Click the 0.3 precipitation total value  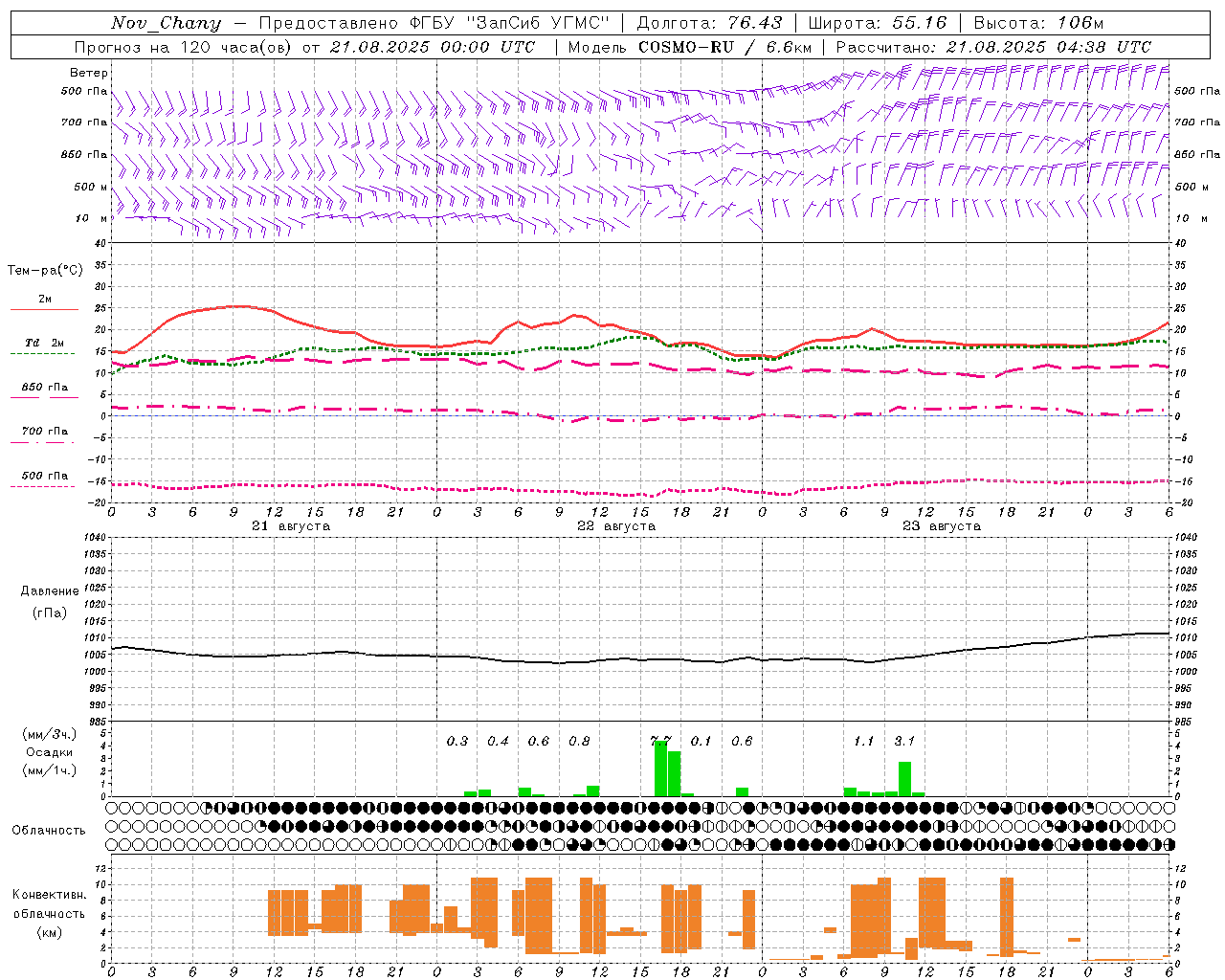click(457, 742)
